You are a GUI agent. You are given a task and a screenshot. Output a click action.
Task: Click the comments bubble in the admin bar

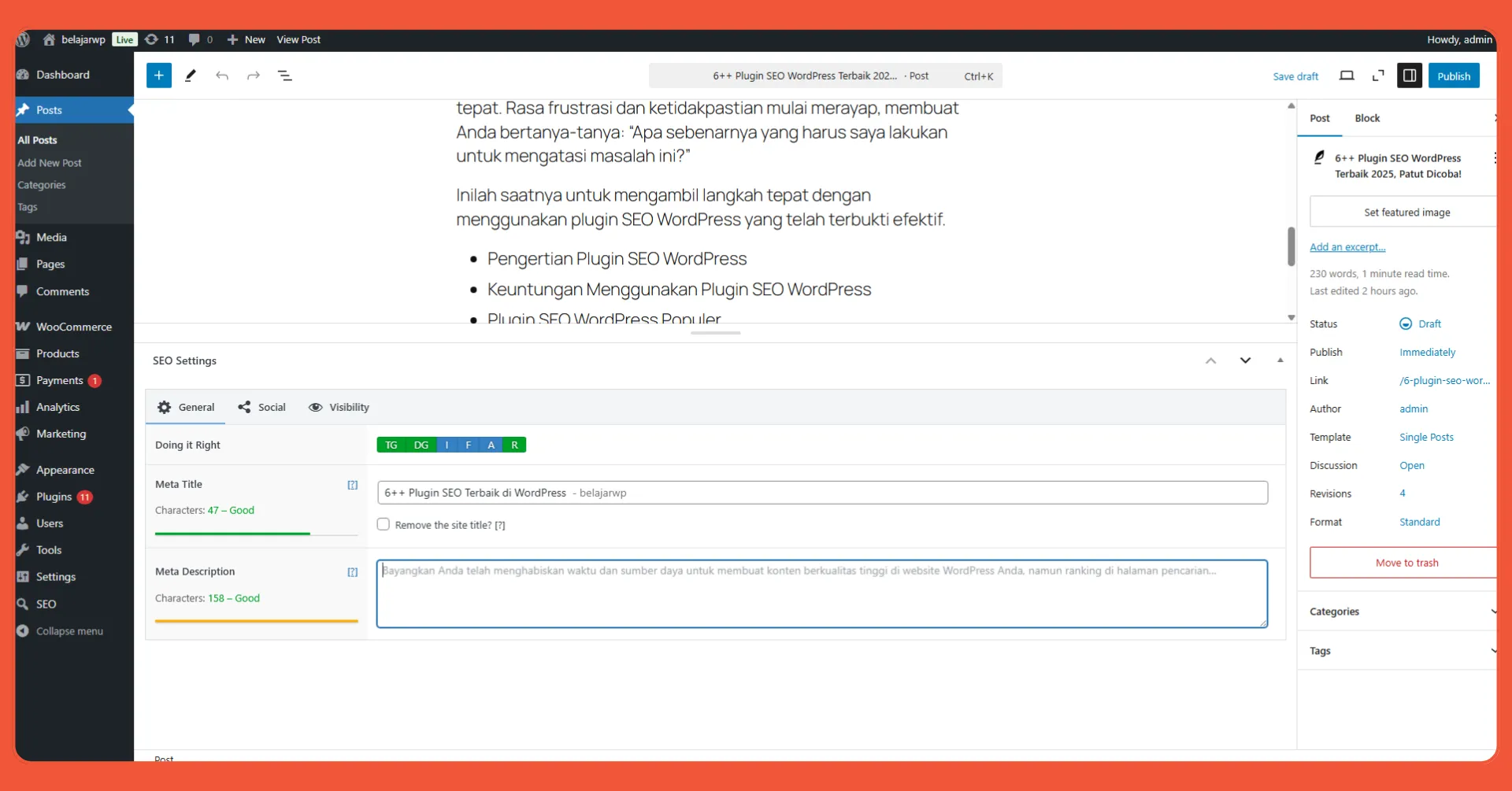pyautogui.click(x=195, y=39)
